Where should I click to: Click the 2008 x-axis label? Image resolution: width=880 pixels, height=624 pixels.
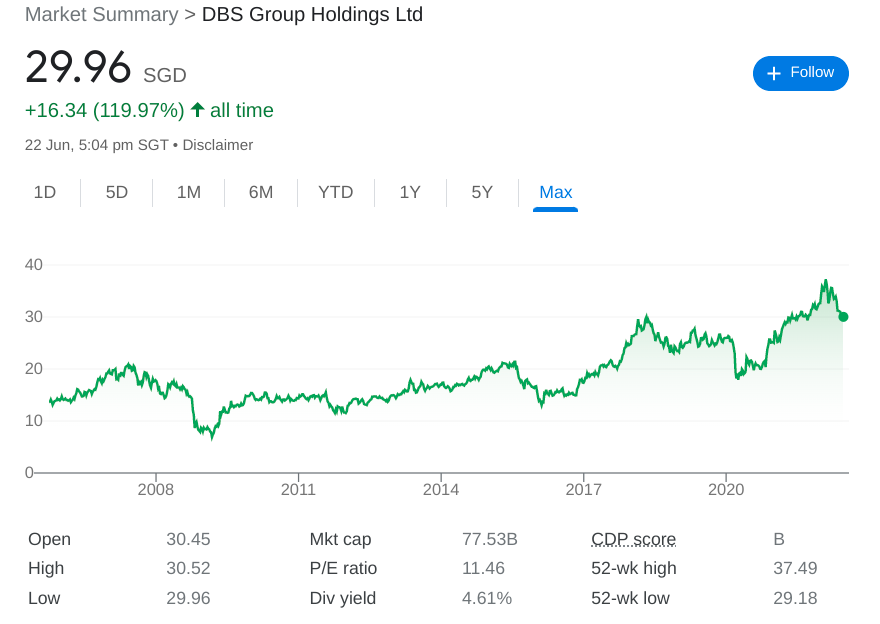click(155, 490)
